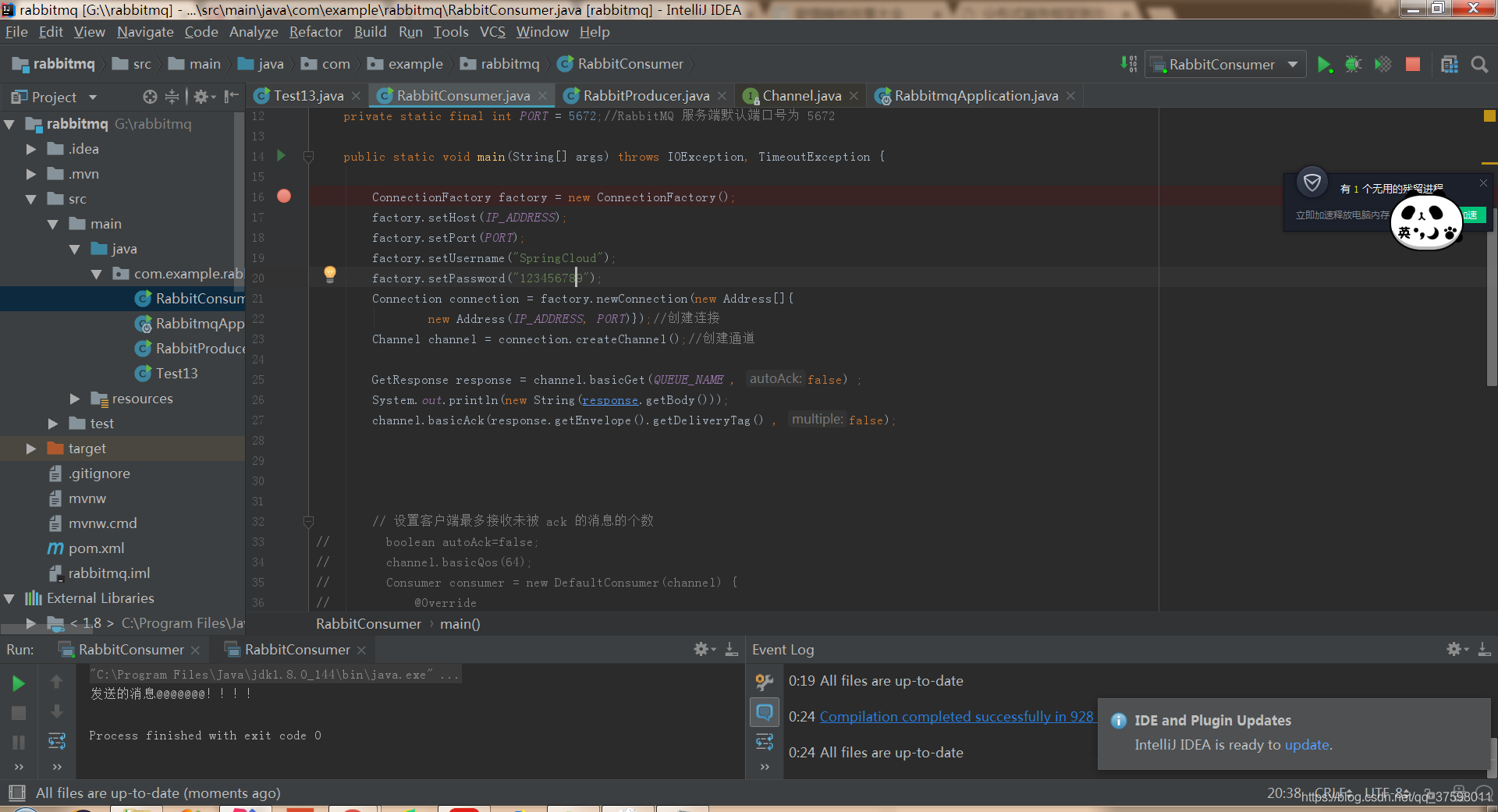Viewport: 1498px width, 812px height.
Task: Select pom.xml in project tree
Action: pyautogui.click(x=96, y=548)
